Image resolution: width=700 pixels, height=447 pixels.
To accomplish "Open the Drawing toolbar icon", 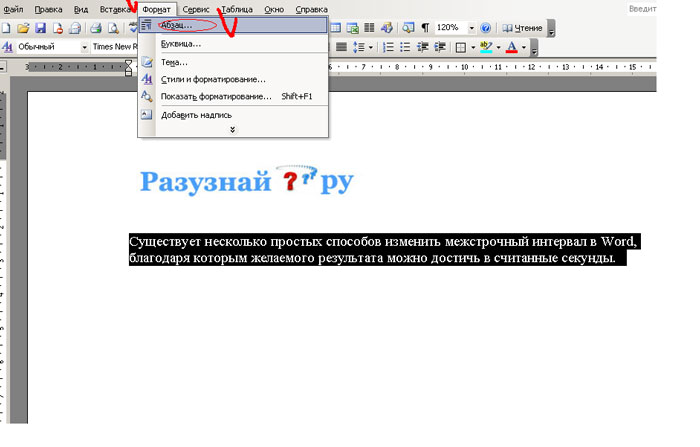I will pos(387,28).
